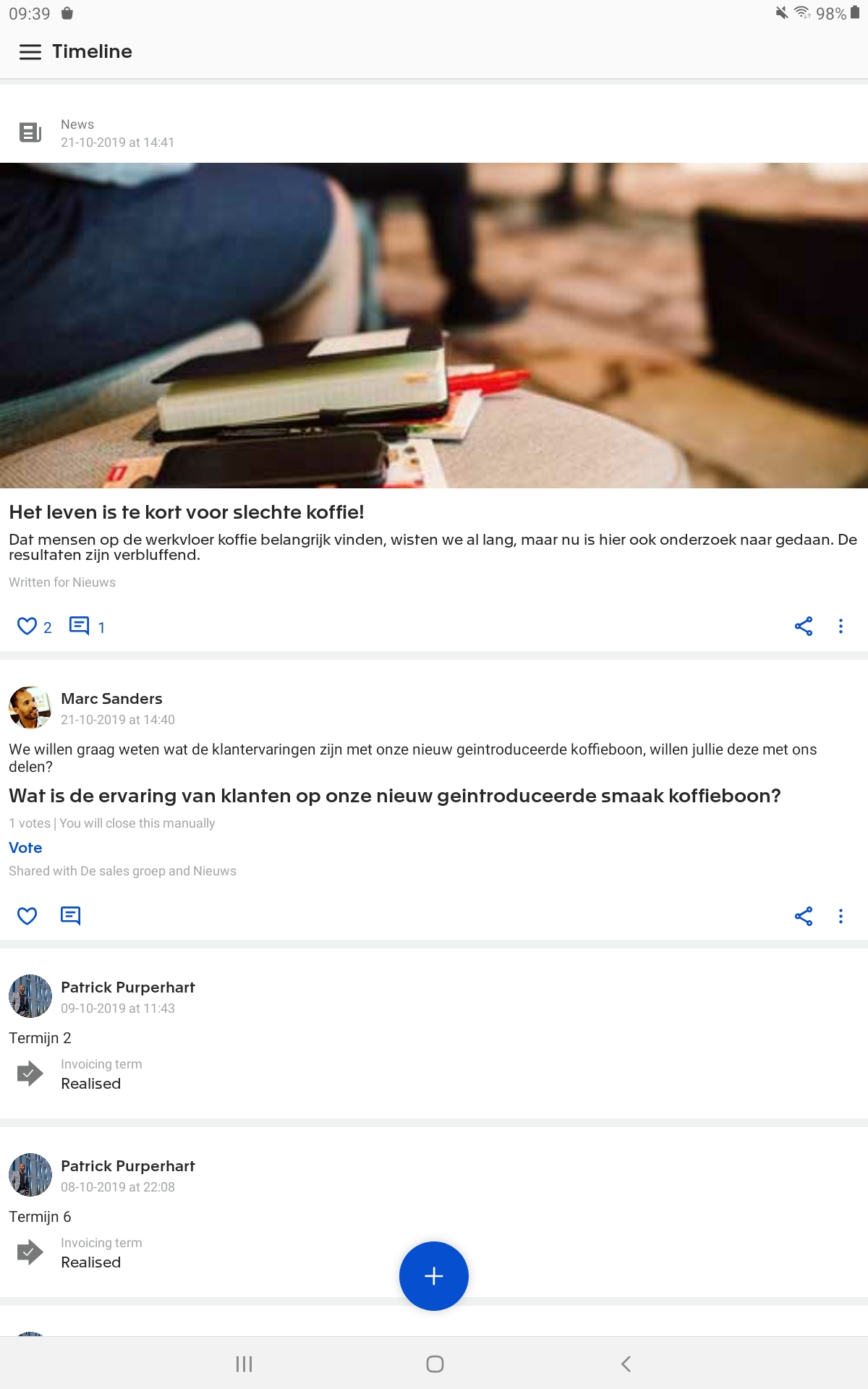The width and height of the screenshot is (868, 1389).
Task: Tap the blue plus create button
Action: point(434,1276)
